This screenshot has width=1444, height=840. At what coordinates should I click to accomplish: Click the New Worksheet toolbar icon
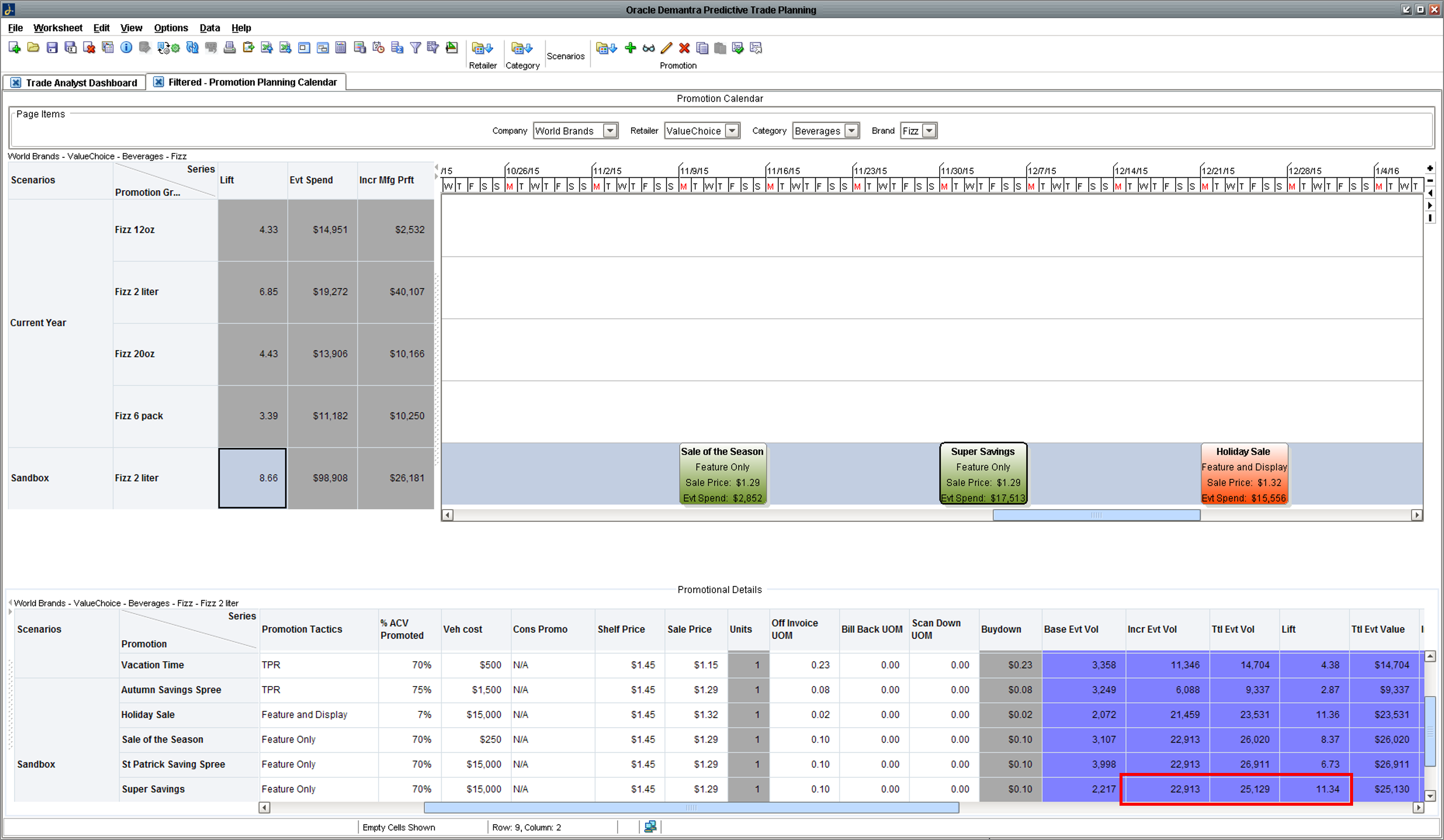coord(15,48)
